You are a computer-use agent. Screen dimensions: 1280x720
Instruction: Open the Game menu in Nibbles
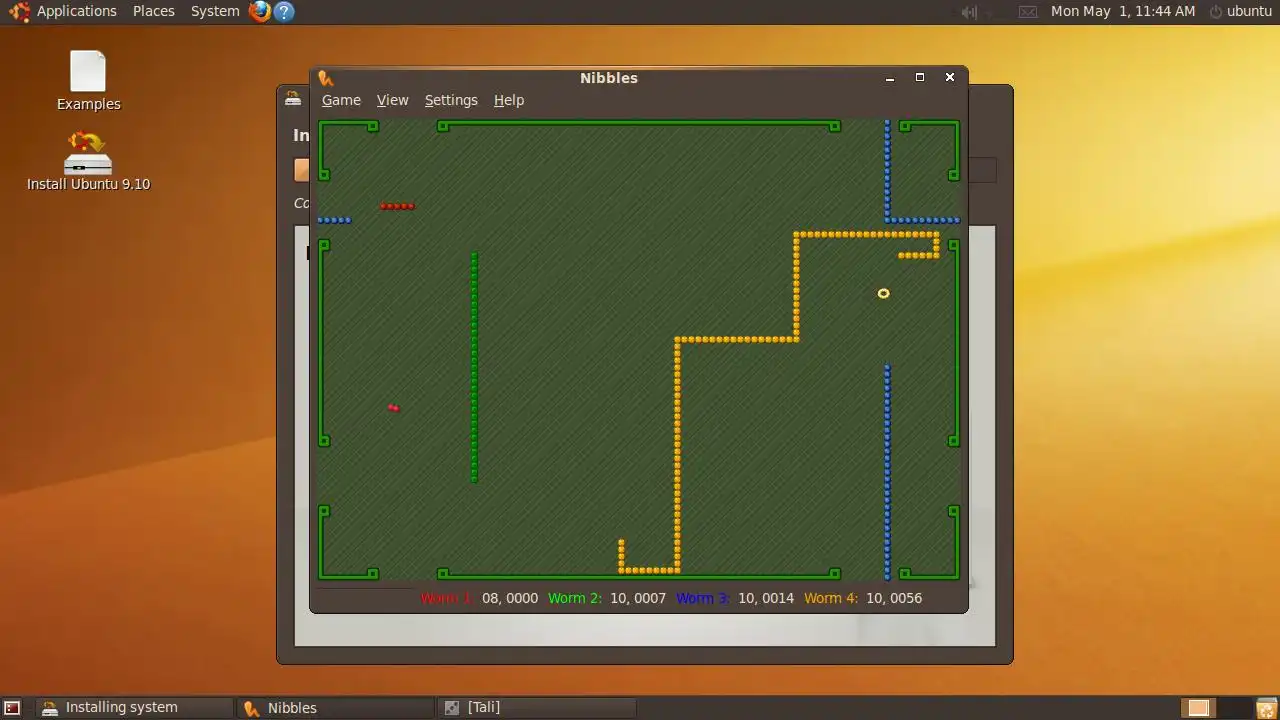(341, 100)
